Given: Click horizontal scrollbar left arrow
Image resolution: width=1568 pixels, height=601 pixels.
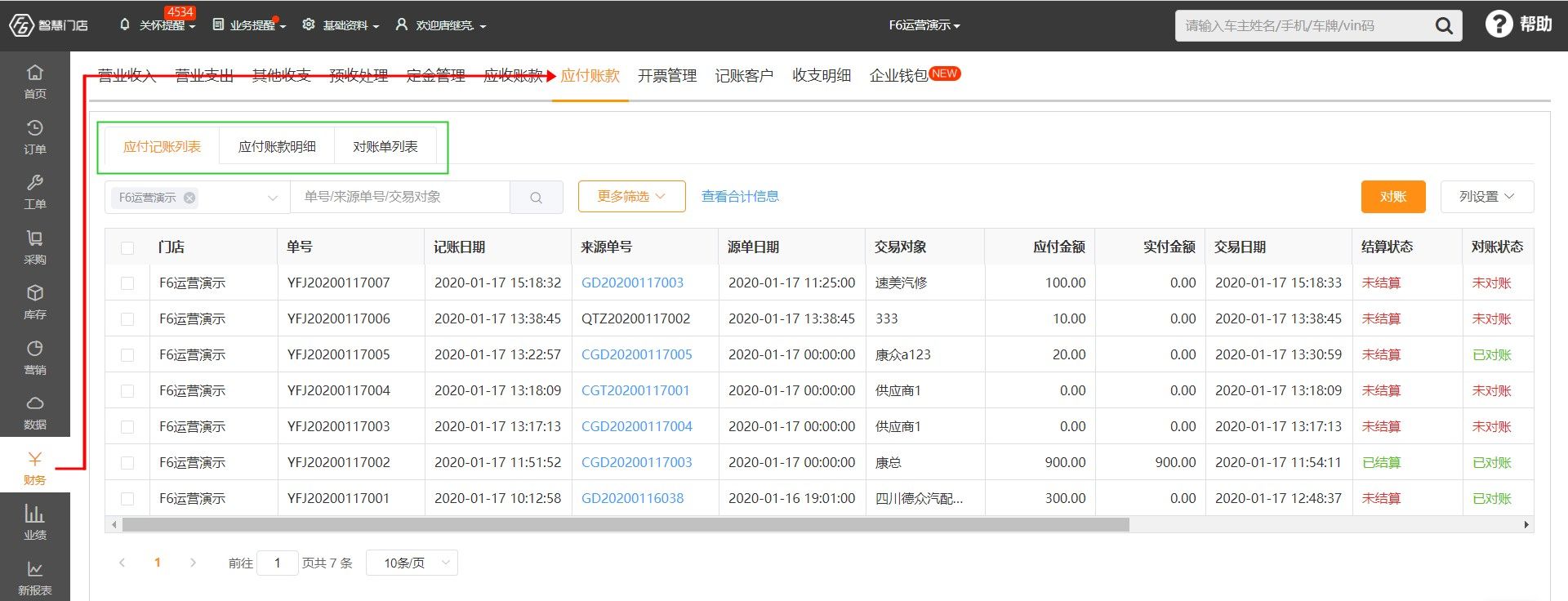Looking at the screenshot, I should coord(114,524).
